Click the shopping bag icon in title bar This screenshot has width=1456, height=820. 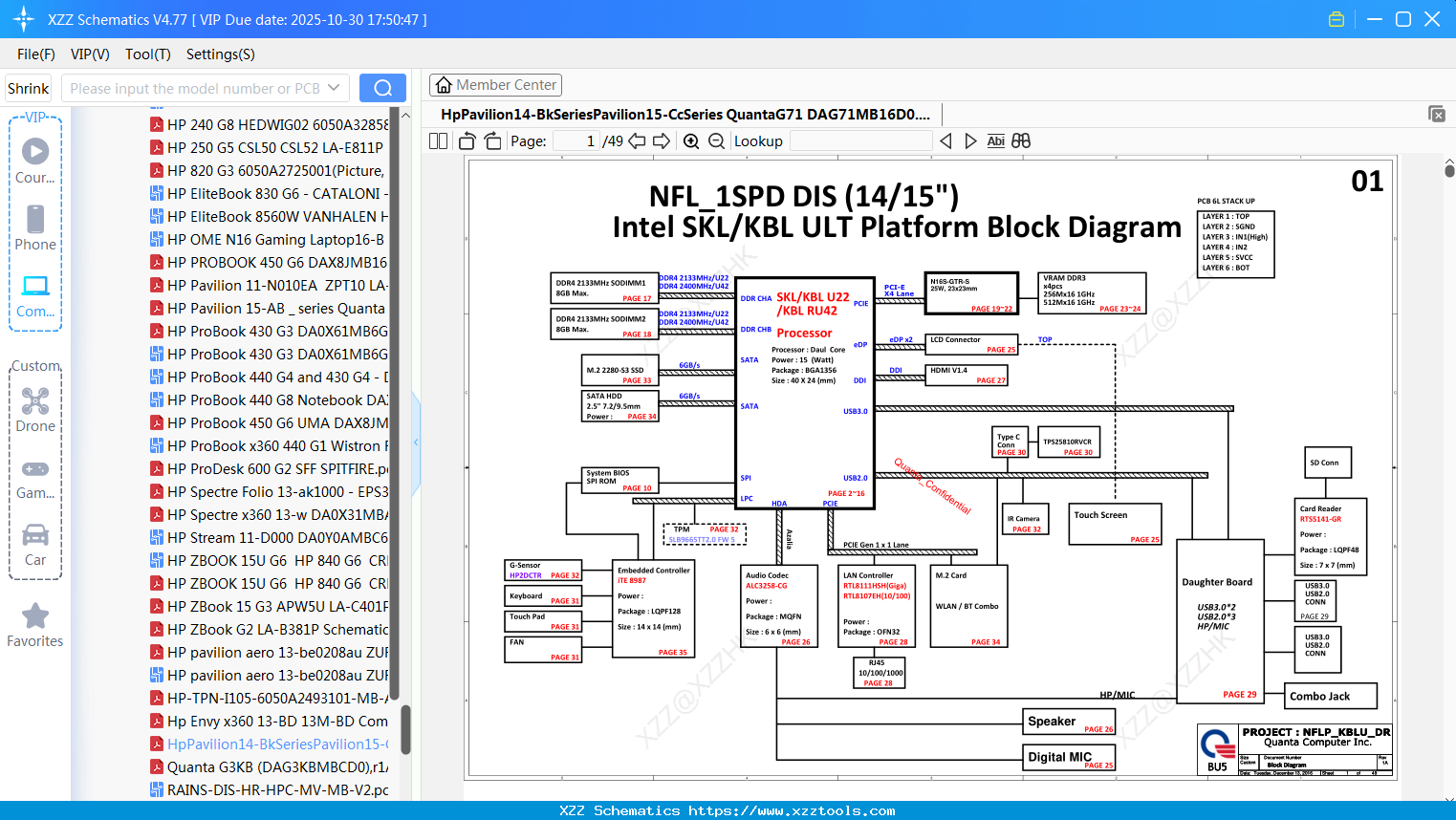1336,19
